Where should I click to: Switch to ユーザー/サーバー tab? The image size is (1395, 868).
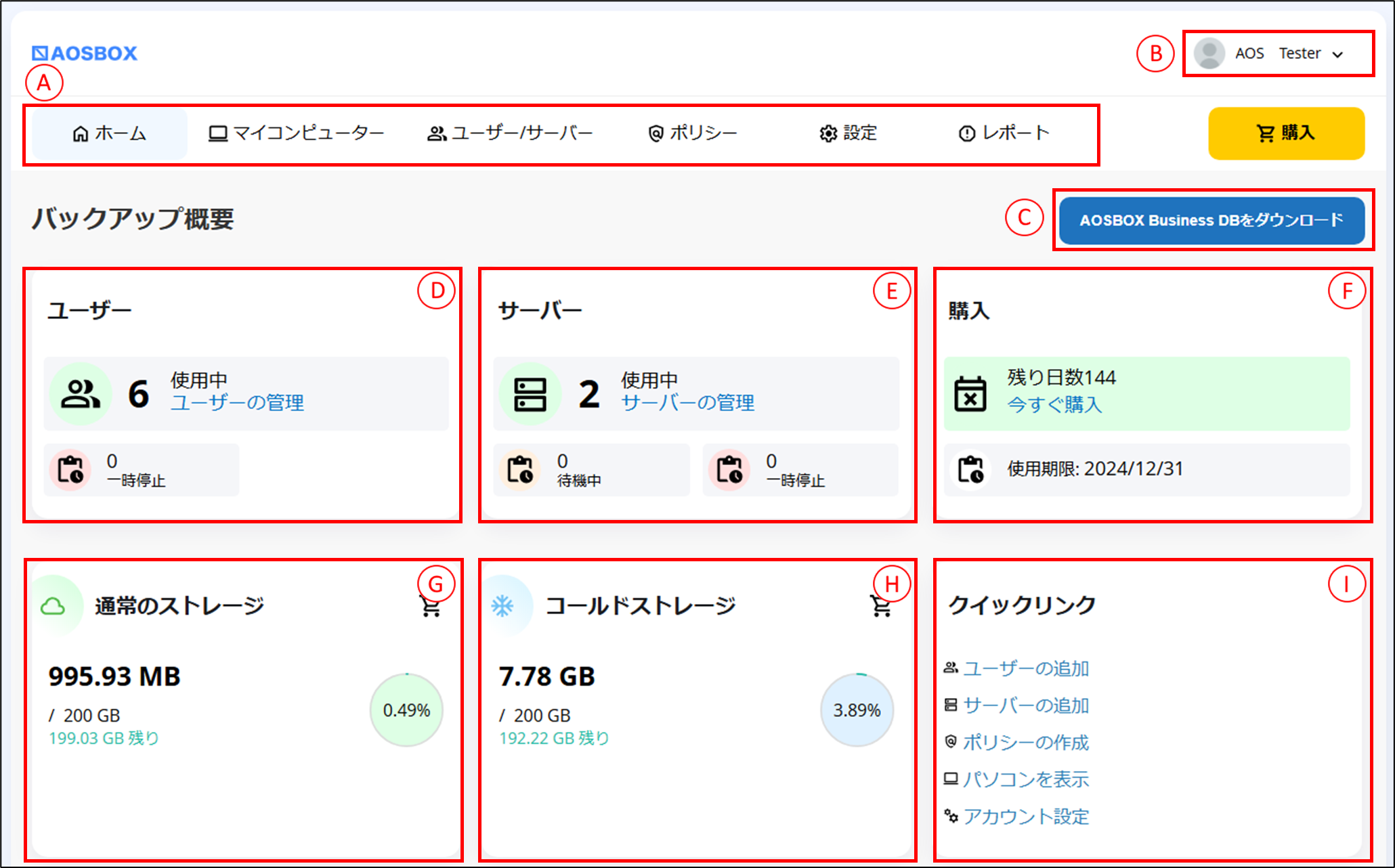tap(510, 133)
